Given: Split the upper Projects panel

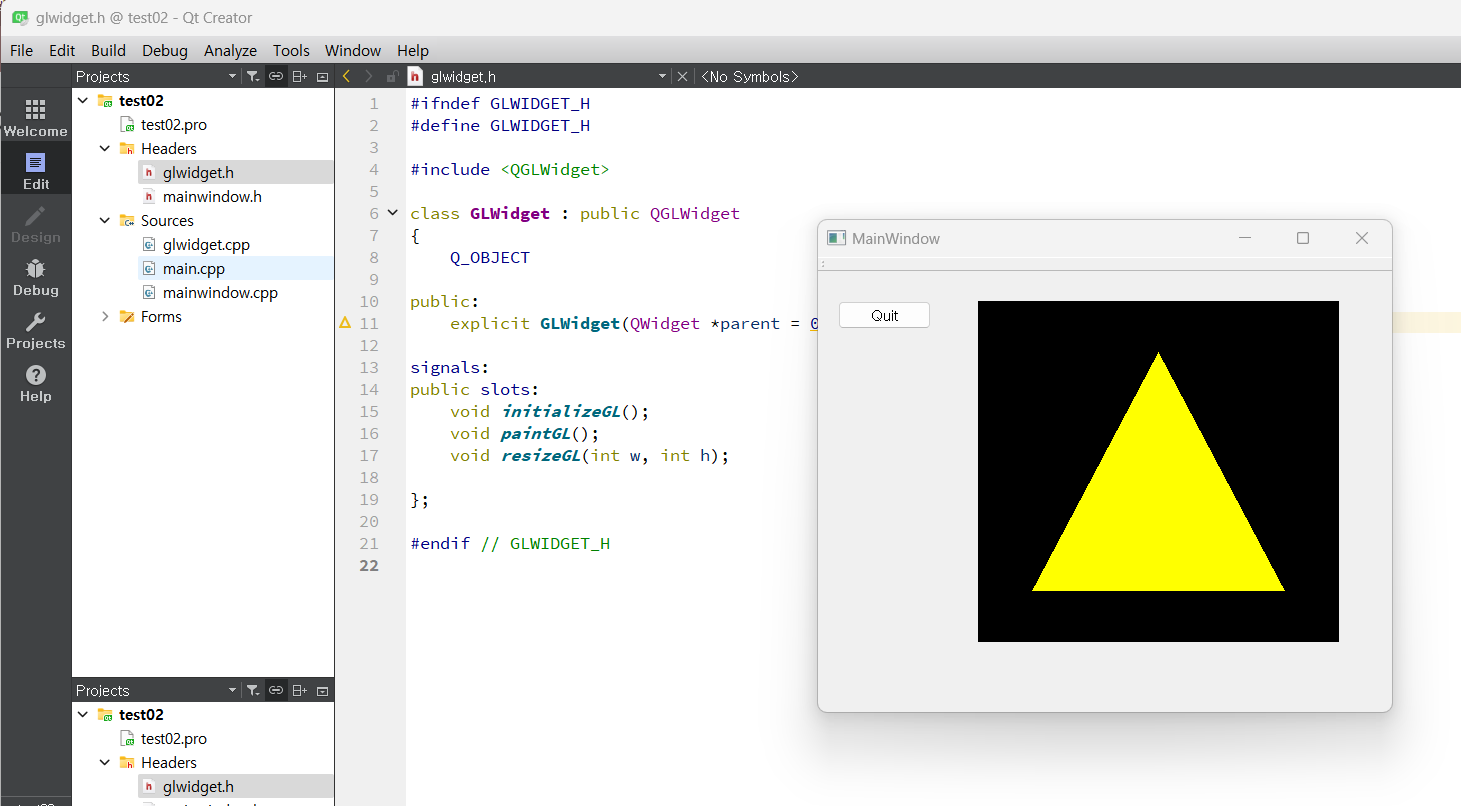Looking at the screenshot, I should tap(299, 76).
